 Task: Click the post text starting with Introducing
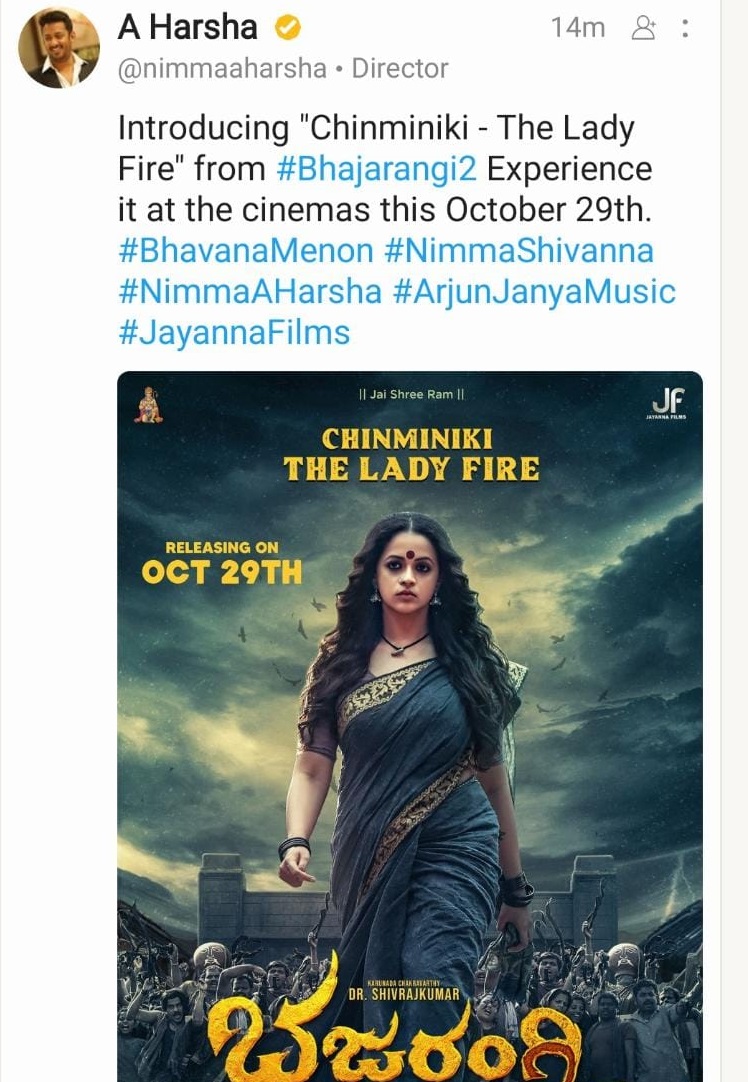click(385, 168)
